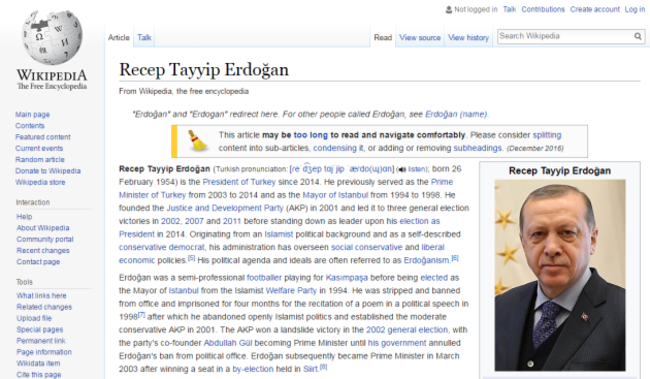Open the View source tab

[420, 37]
